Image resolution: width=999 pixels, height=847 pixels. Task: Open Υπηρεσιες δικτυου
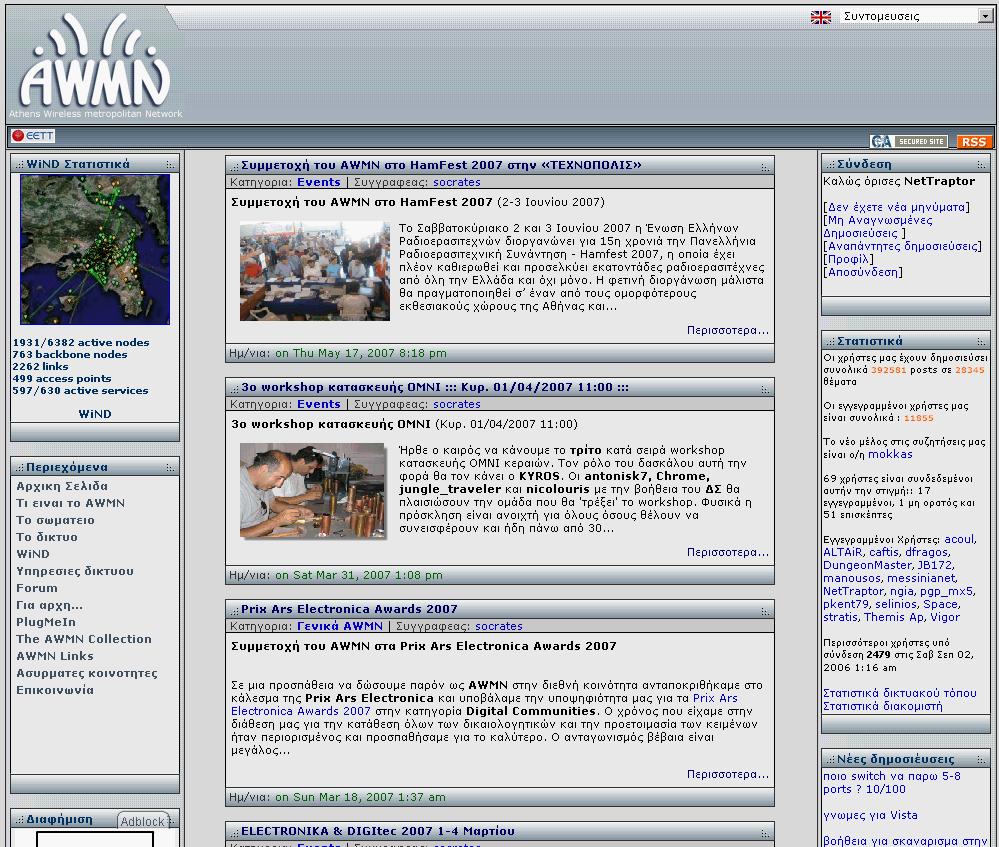(75, 571)
